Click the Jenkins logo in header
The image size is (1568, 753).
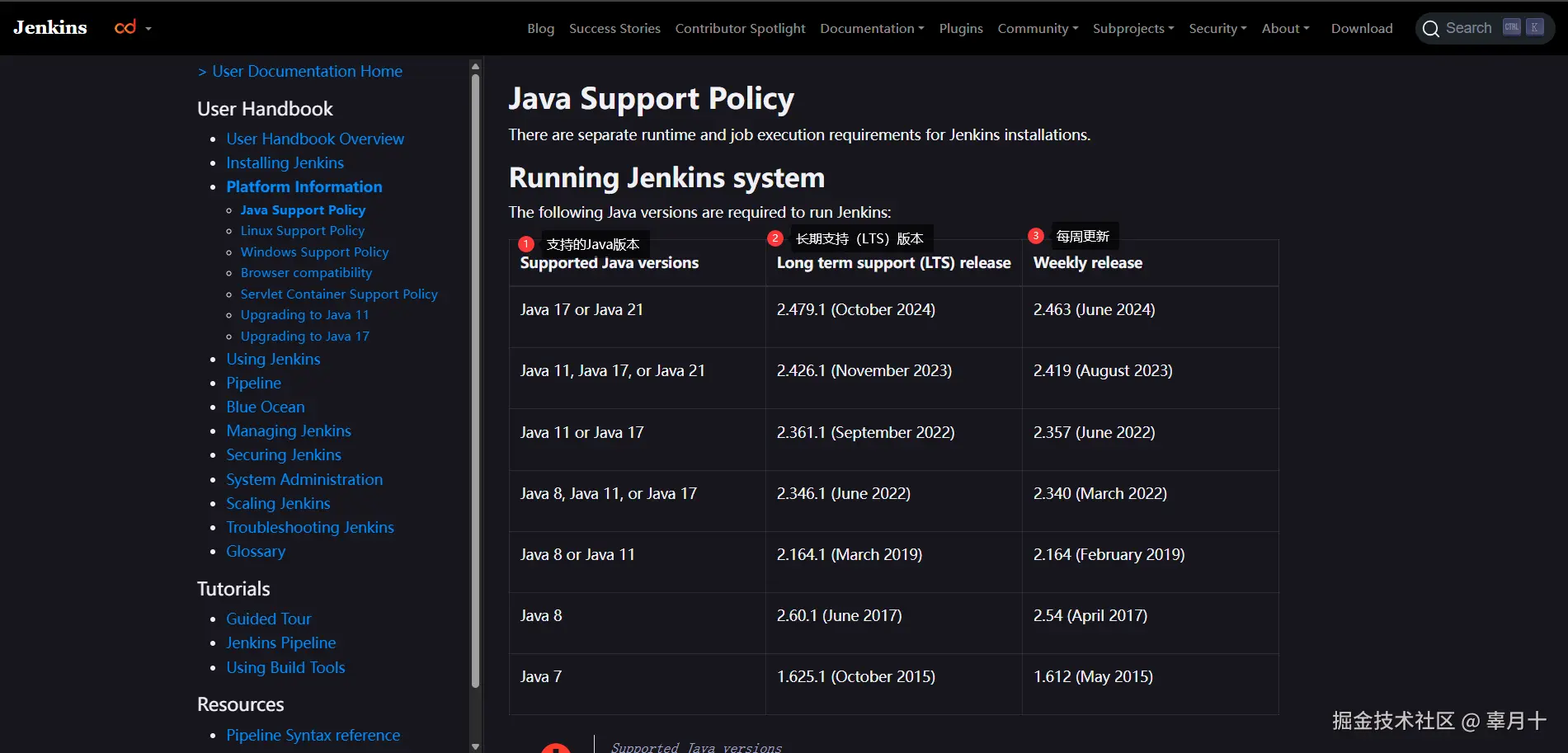pos(50,28)
